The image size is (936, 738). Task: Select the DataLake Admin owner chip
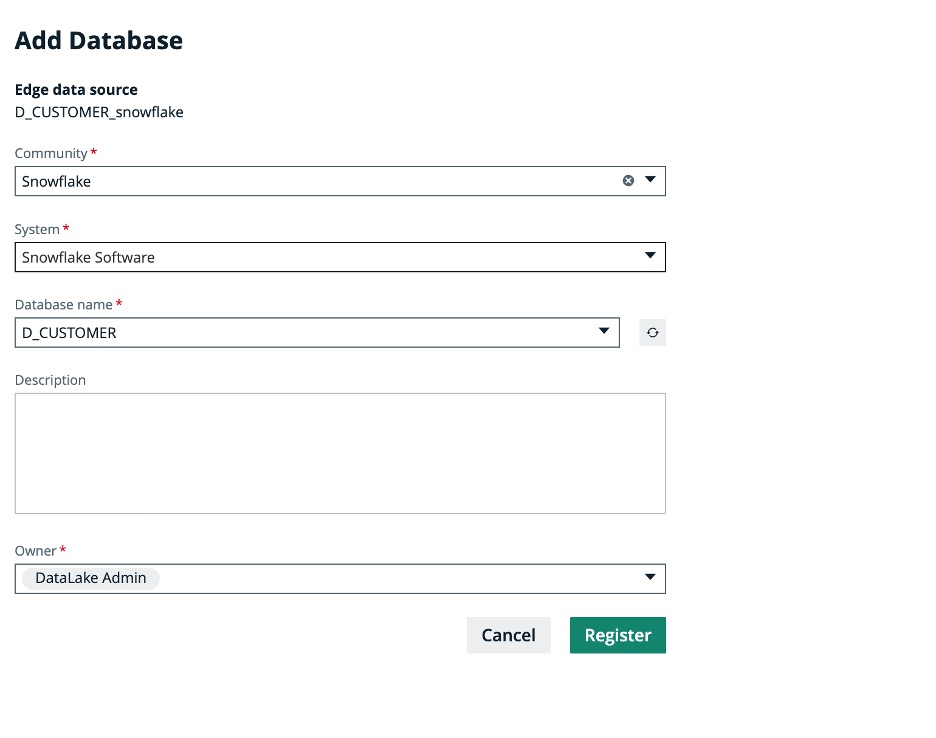point(90,578)
